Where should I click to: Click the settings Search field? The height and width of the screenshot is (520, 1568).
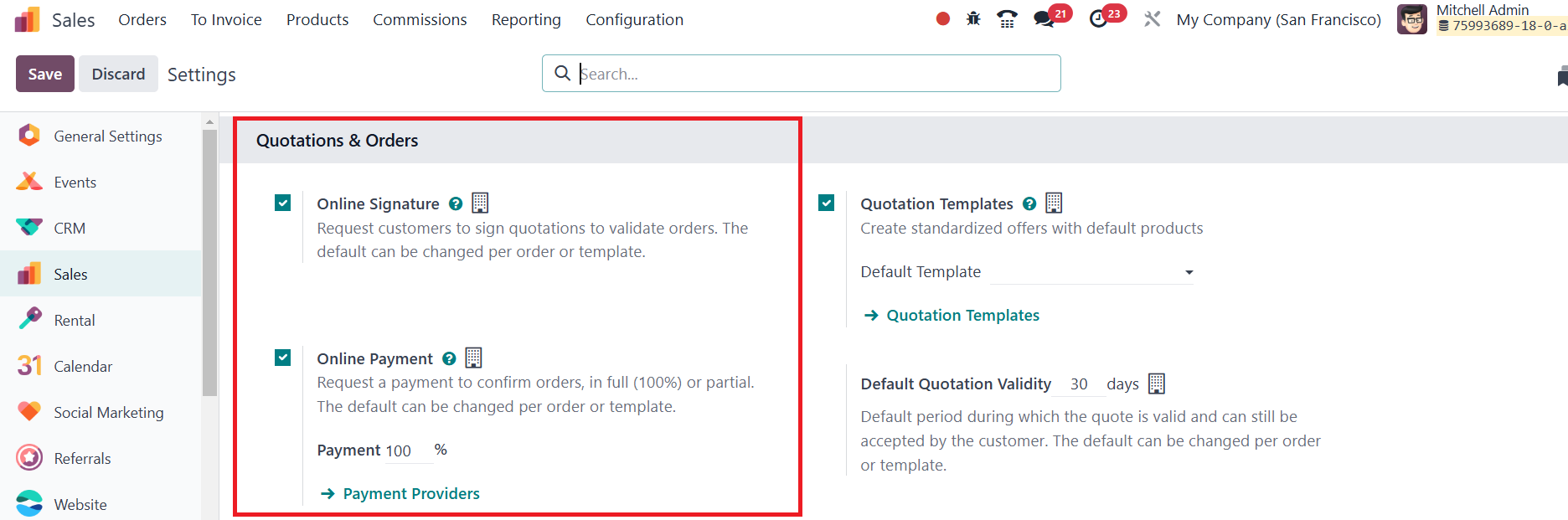point(812,74)
